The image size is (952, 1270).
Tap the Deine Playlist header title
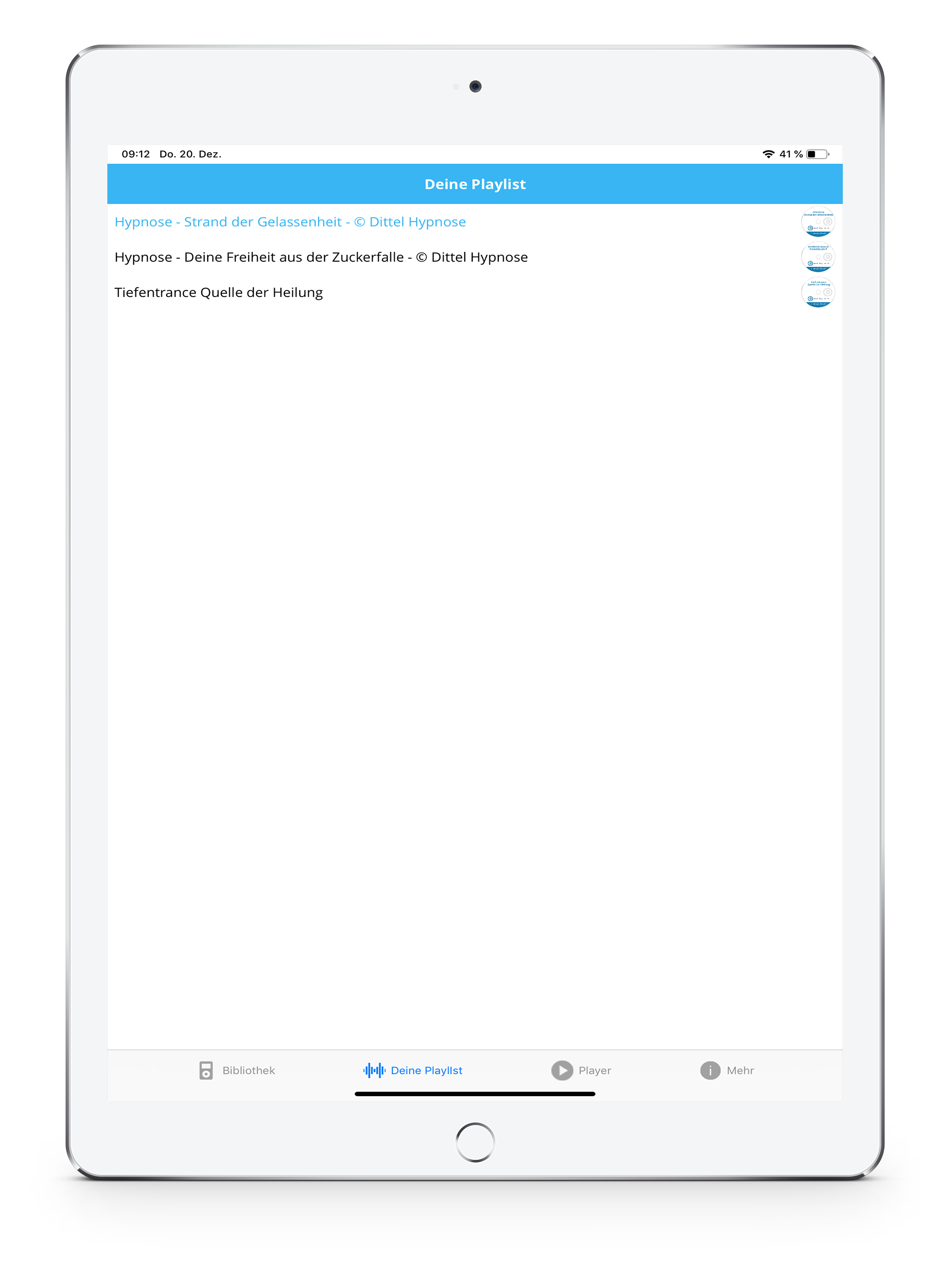475,184
